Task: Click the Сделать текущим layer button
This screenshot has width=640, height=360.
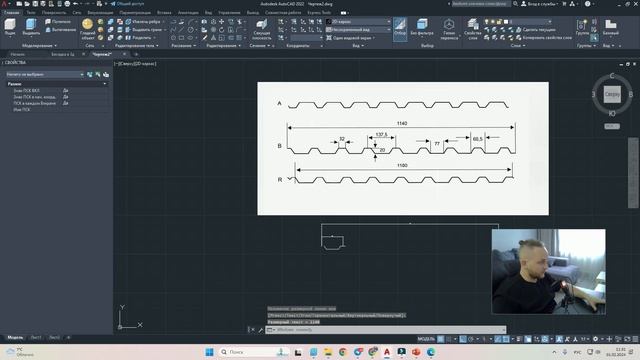Action: click(536, 30)
